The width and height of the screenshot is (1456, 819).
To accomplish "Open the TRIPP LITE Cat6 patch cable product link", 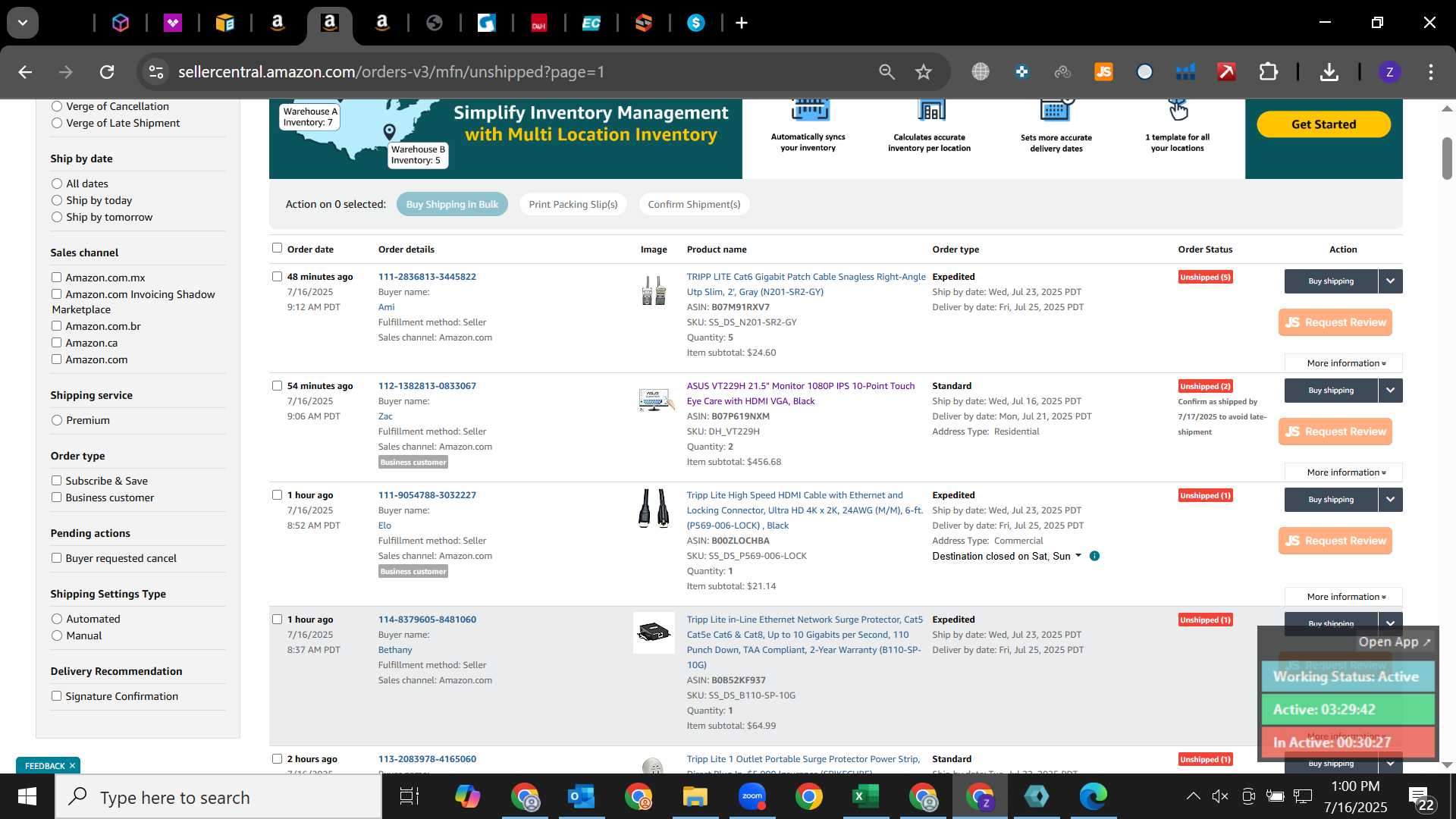I will pos(805,284).
